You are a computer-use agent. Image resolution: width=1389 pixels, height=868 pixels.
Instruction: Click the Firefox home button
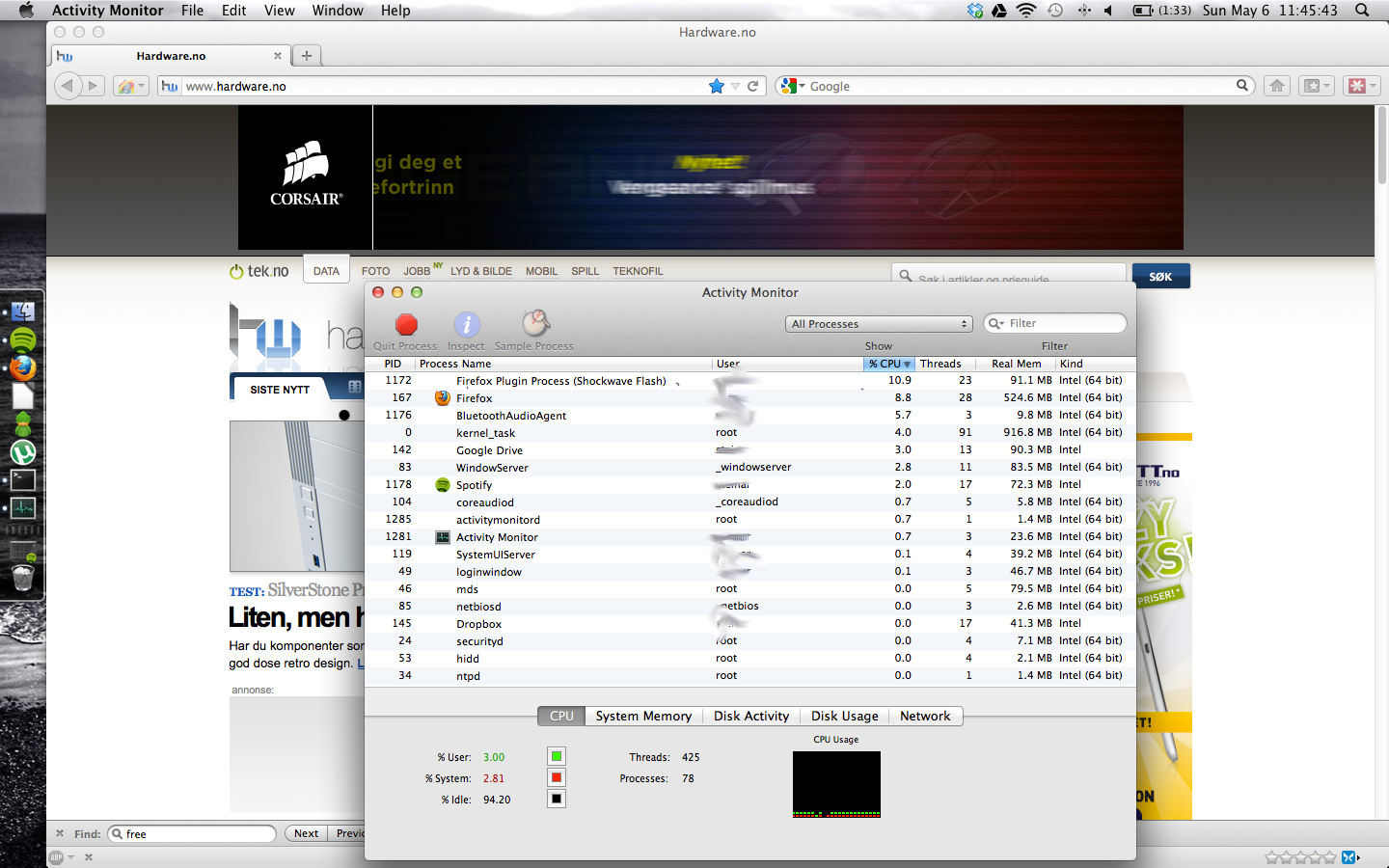1277,86
